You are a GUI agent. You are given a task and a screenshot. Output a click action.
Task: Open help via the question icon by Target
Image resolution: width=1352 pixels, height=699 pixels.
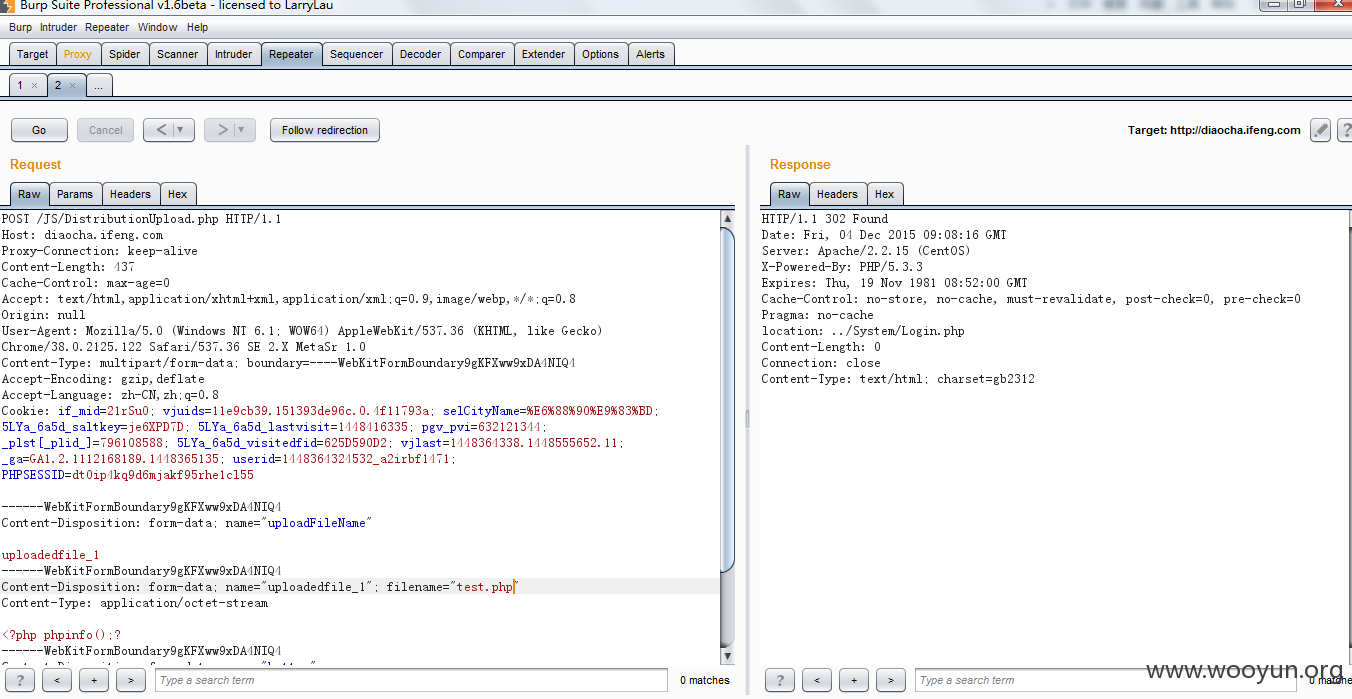pos(1344,130)
